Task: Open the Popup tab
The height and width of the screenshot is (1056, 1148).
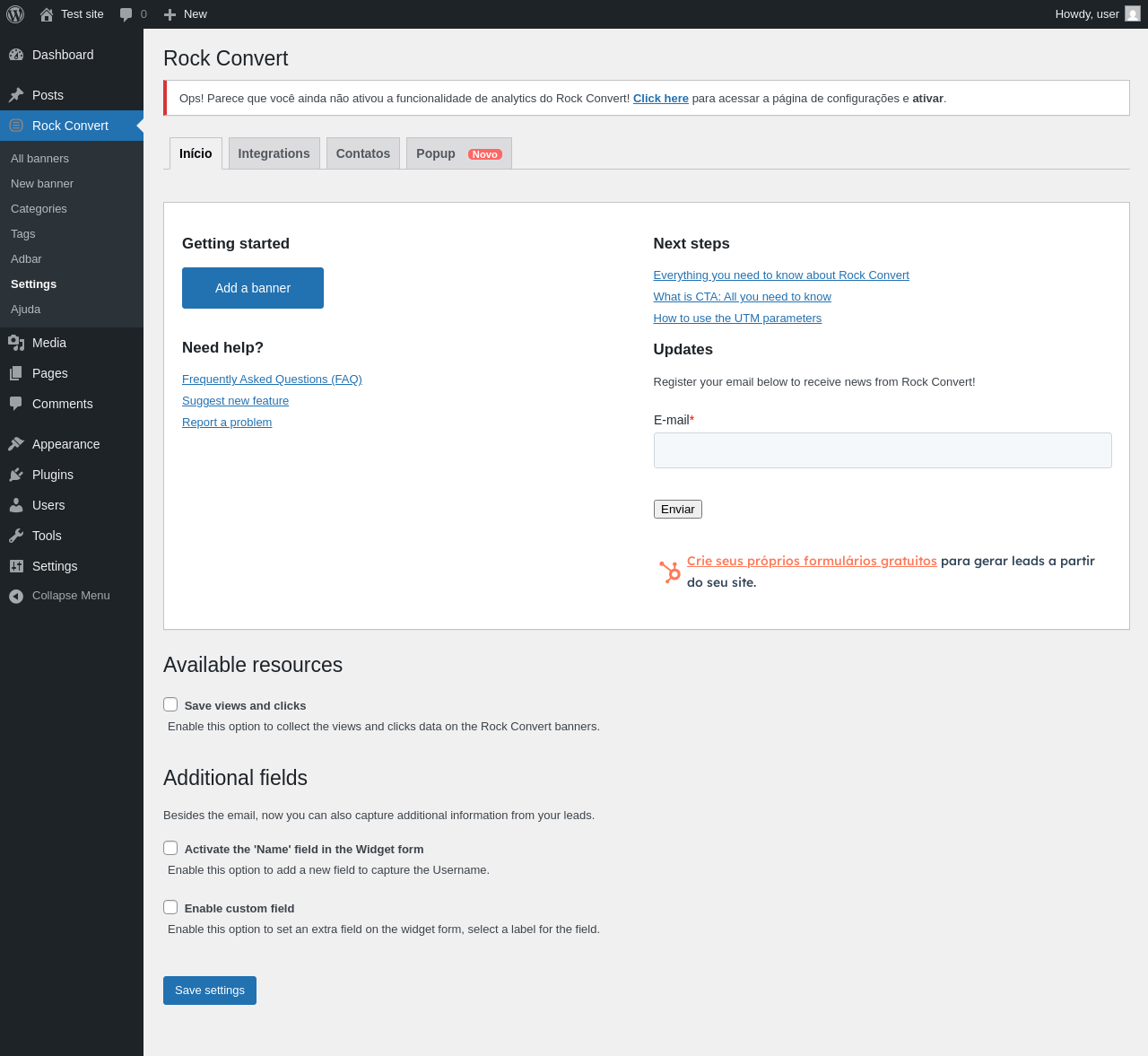Action: click(459, 153)
